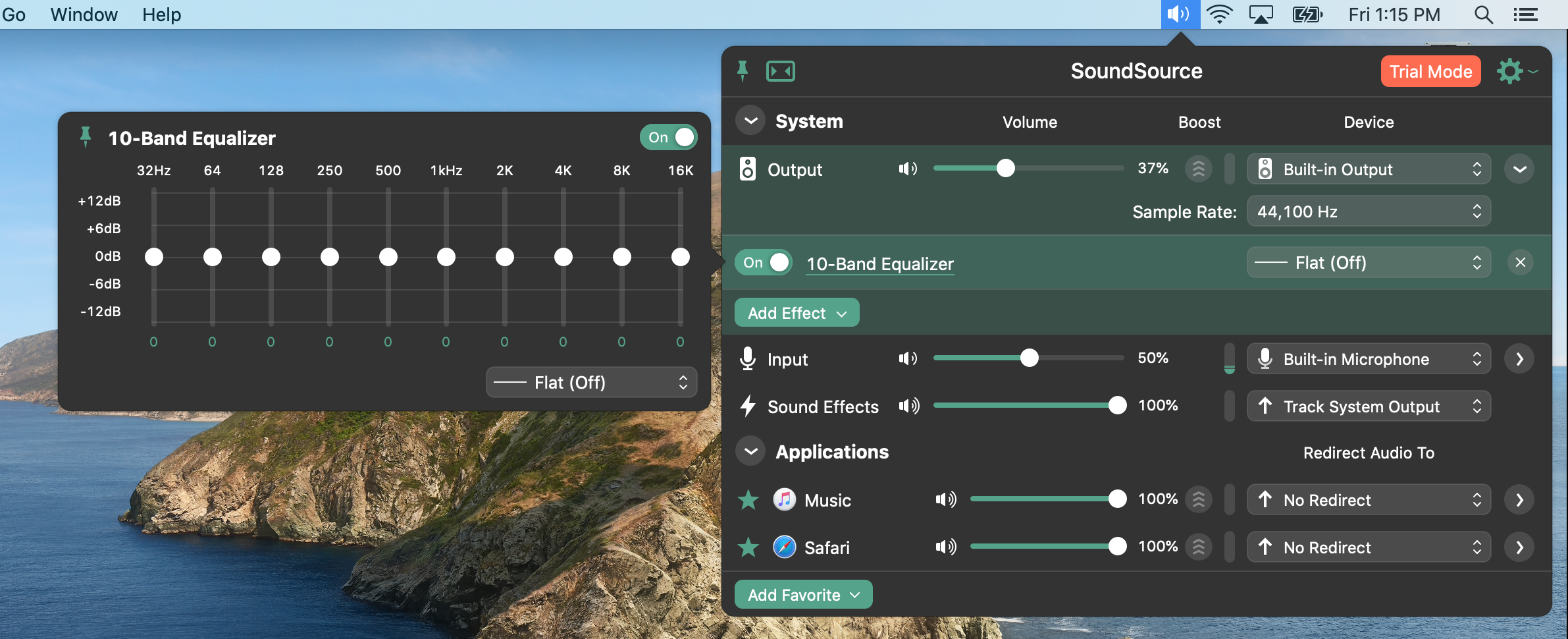Click the Output volume slider knob
Screen dimensions: 1568x639
(1005, 169)
